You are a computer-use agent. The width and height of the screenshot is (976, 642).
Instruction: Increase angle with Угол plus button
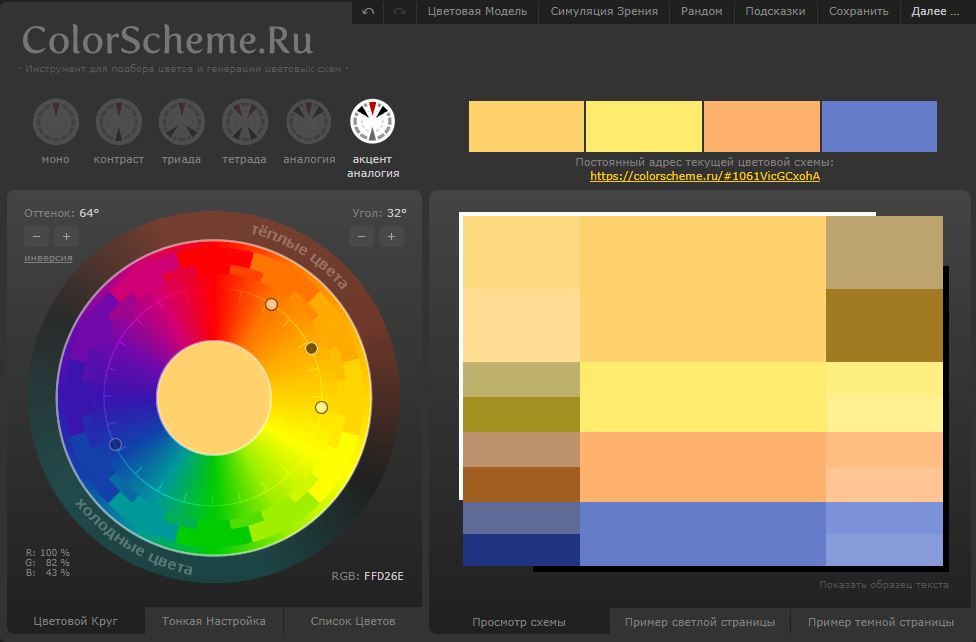(x=391, y=237)
